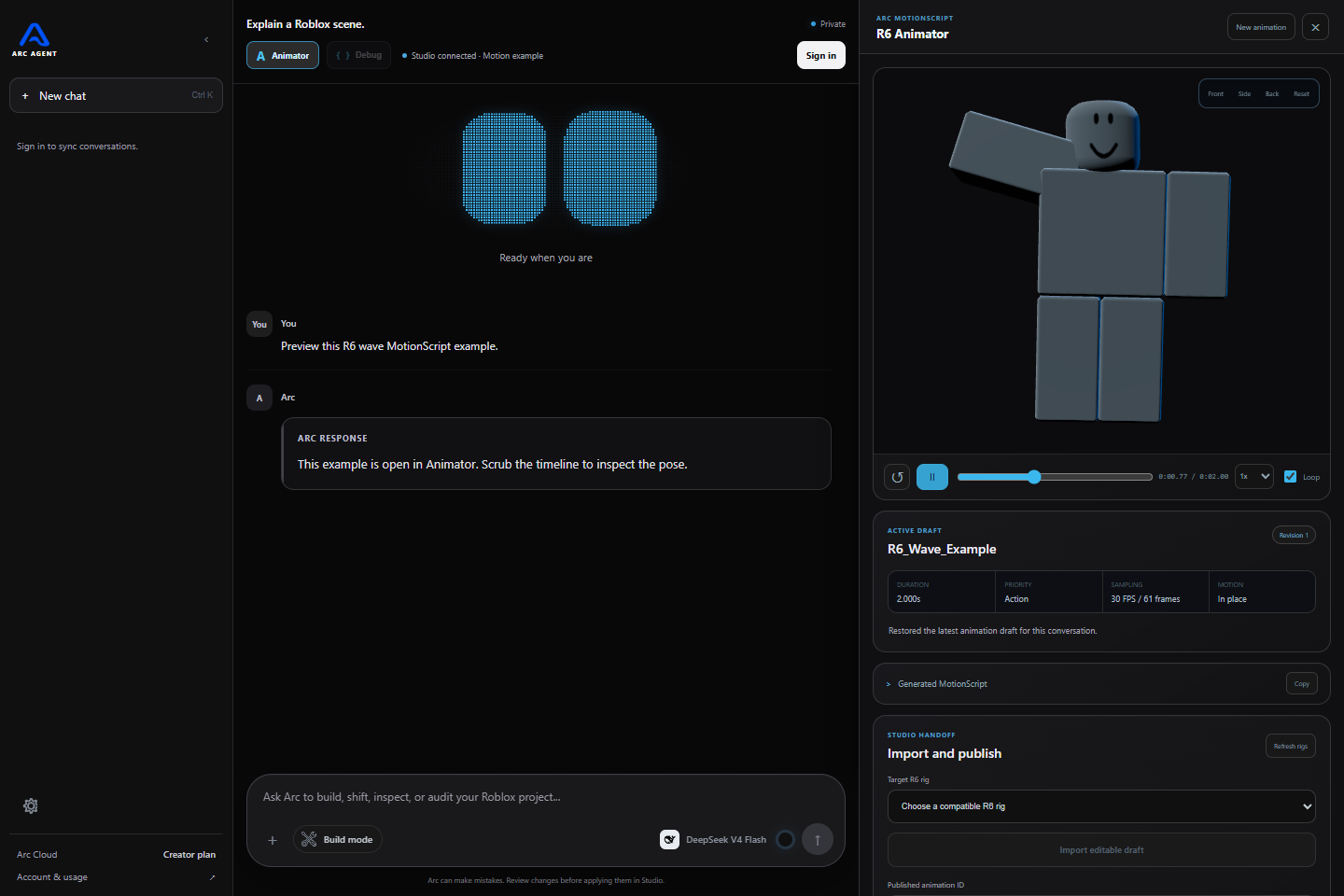Send message with the up-arrow button

point(818,839)
